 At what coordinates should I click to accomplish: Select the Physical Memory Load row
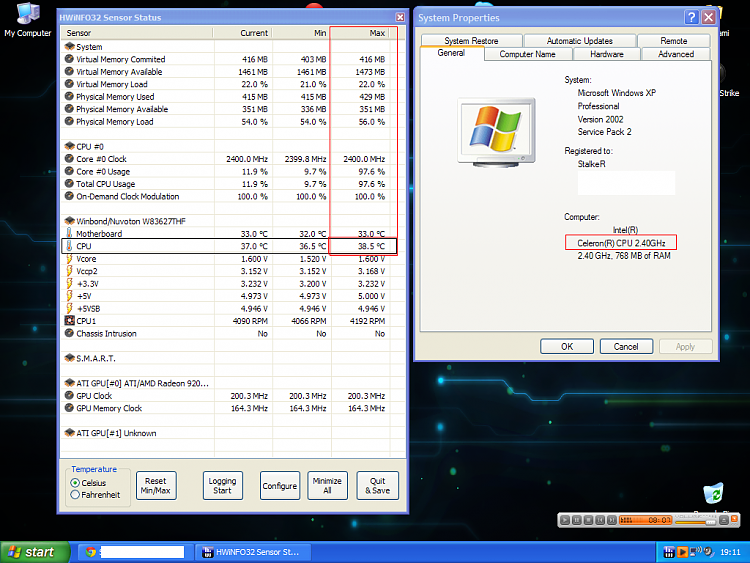pos(233,121)
